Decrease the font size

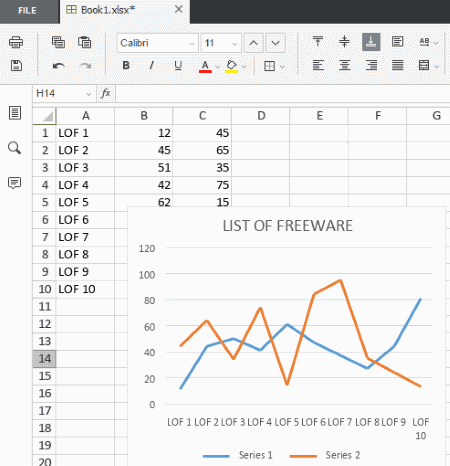pos(275,43)
